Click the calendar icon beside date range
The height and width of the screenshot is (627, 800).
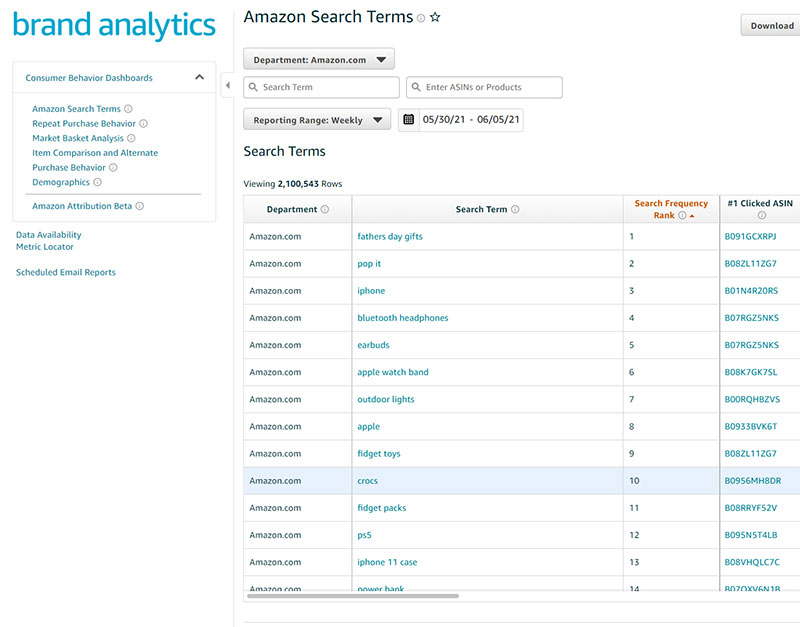coord(409,120)
